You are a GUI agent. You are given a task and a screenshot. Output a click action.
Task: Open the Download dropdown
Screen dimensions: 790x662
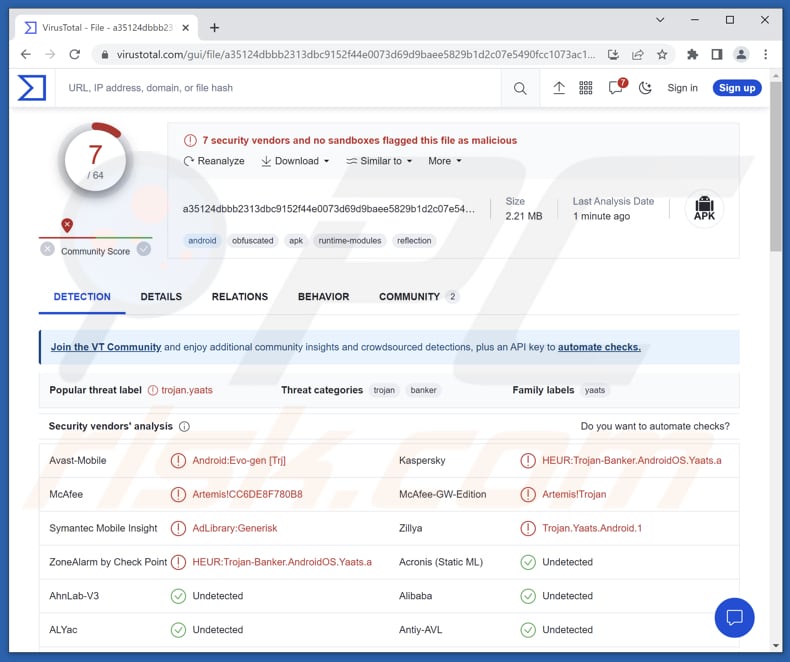pyautogui.click(x=295, y=161)
